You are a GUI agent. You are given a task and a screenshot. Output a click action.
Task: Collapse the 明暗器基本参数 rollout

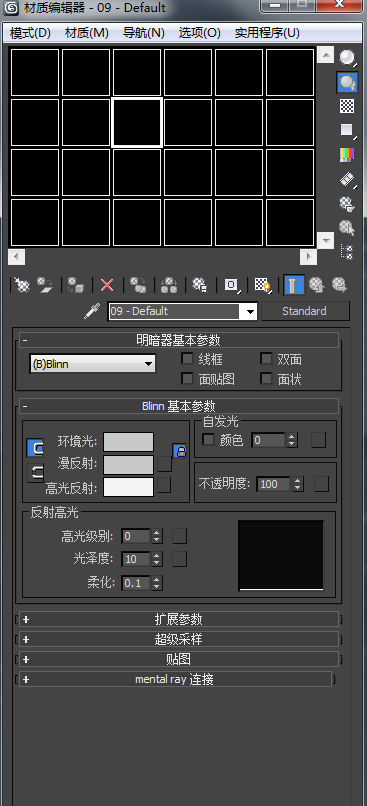[x=179, y=340]
